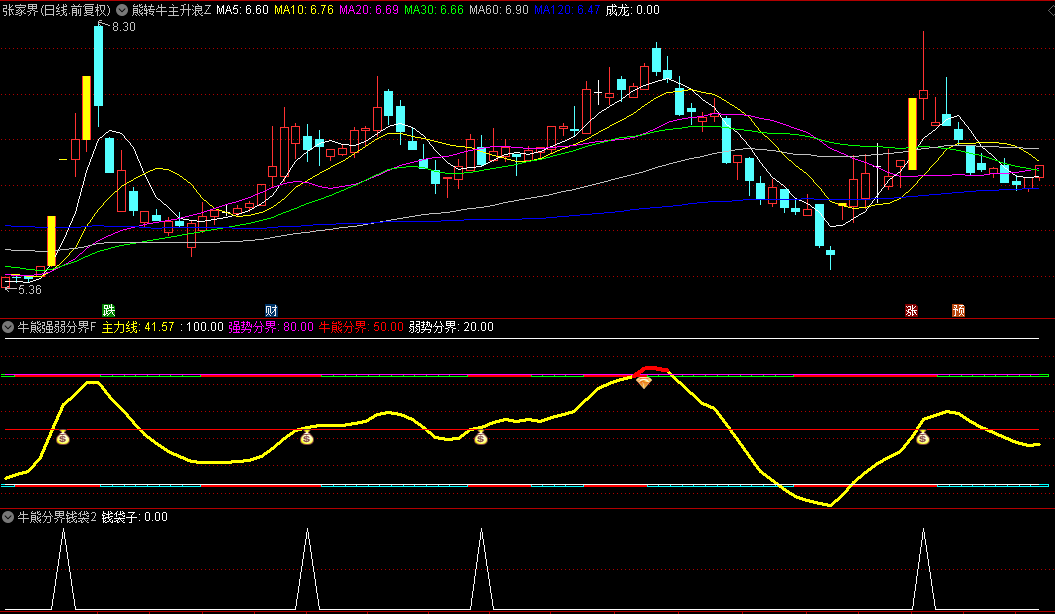Select the 成龙 value label
Image resolution: width=1055 pixels, height=614 pixels.
point(632,9)
